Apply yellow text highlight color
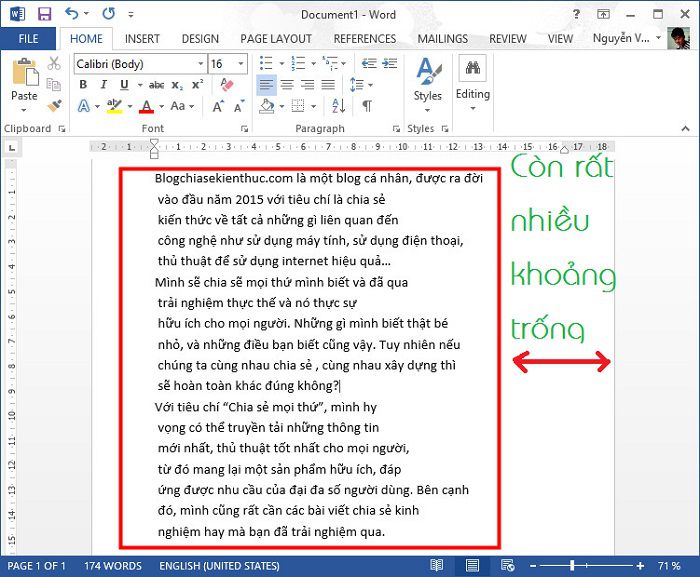The width and height of the screenshot is (700, 577). [x=114, y=106]
